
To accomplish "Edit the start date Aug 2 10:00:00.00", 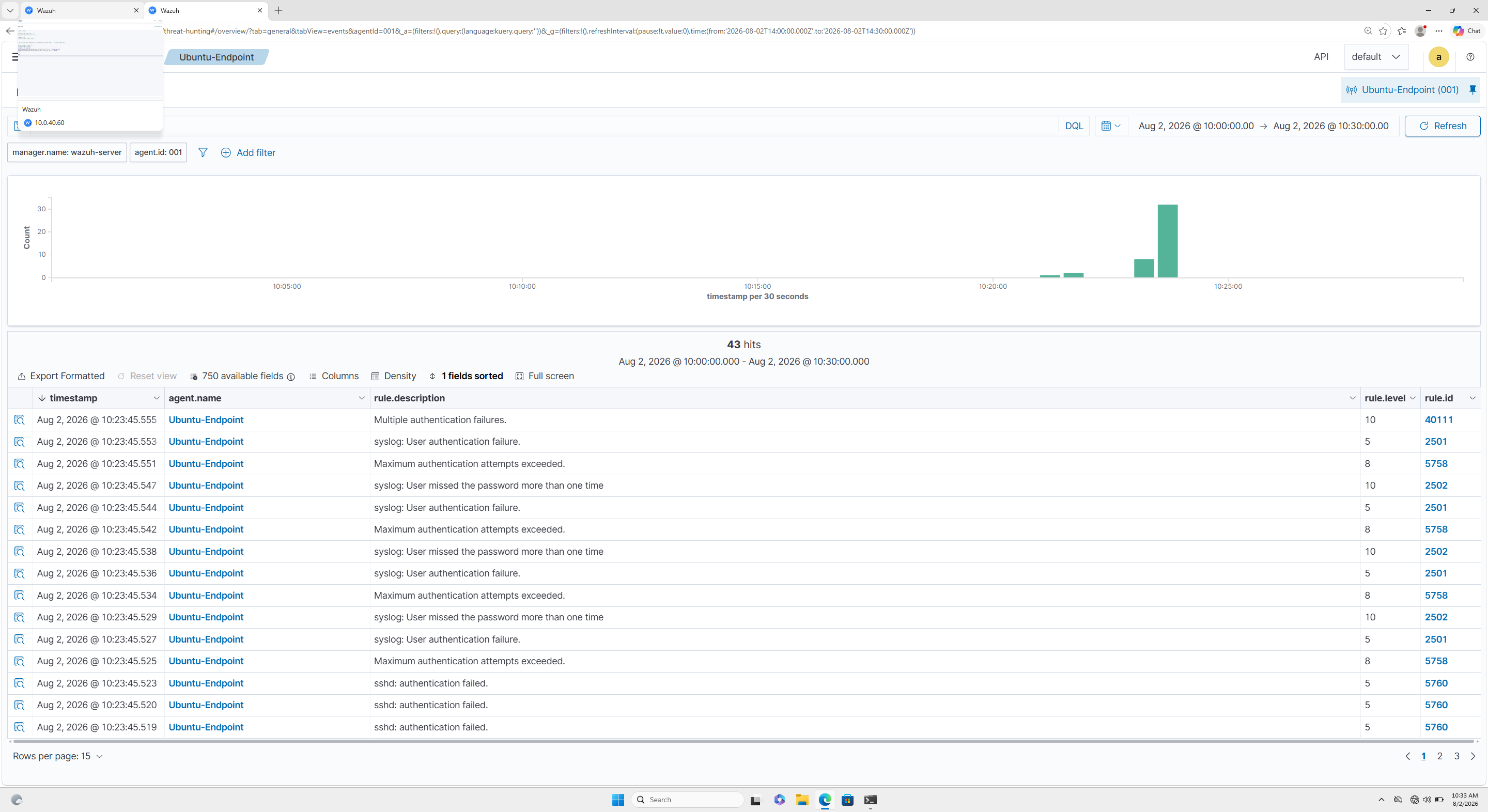I will click(1196, 126).
